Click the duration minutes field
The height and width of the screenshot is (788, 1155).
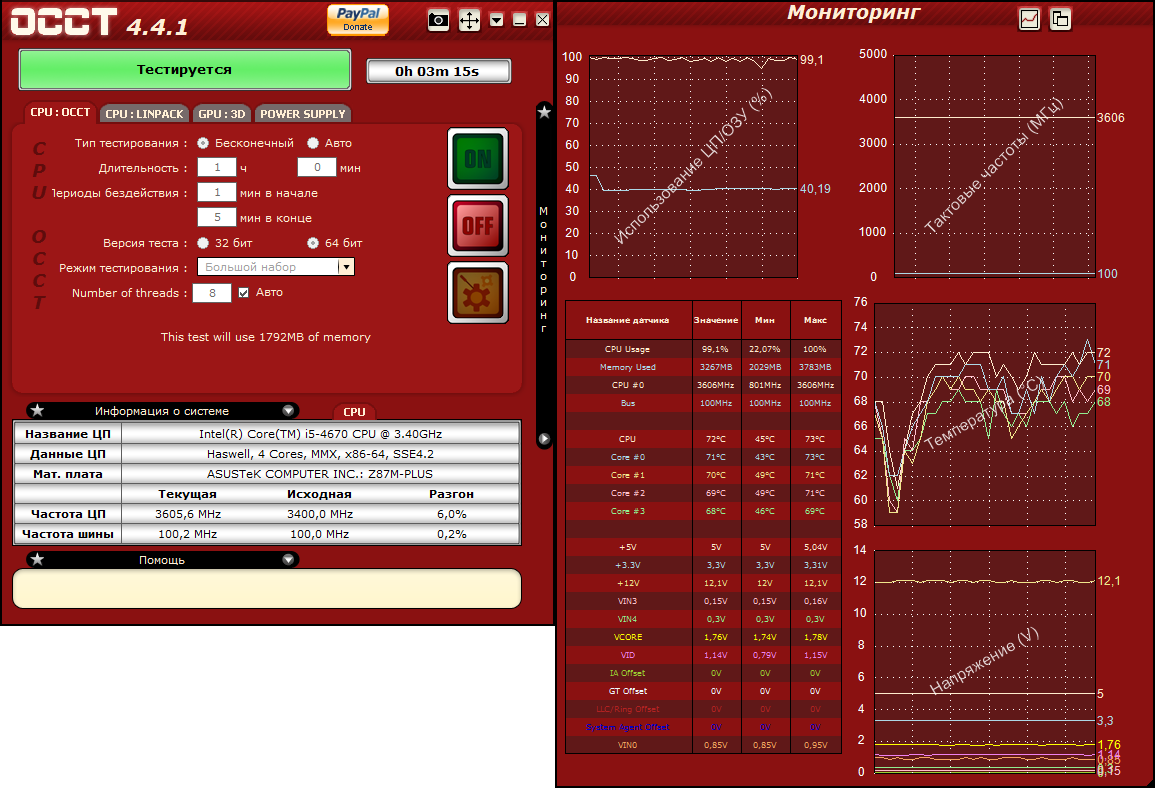[317, 168]
